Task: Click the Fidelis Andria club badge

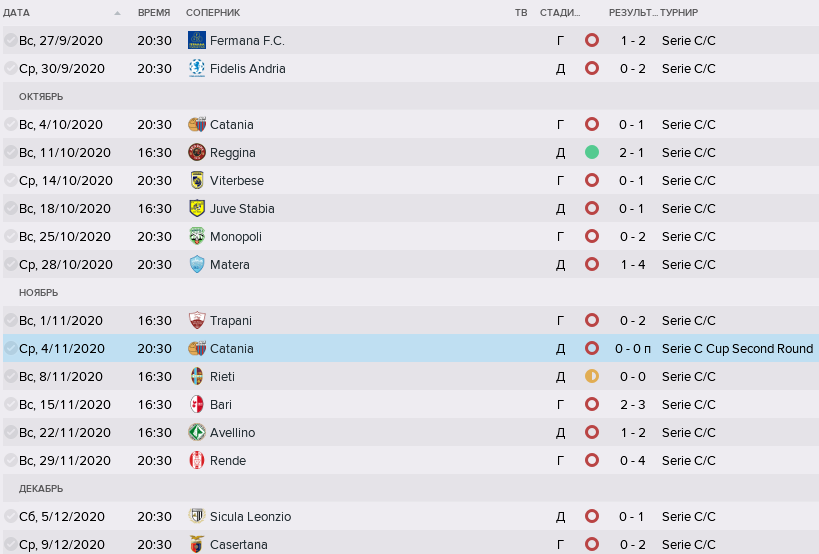Action: 196,69
